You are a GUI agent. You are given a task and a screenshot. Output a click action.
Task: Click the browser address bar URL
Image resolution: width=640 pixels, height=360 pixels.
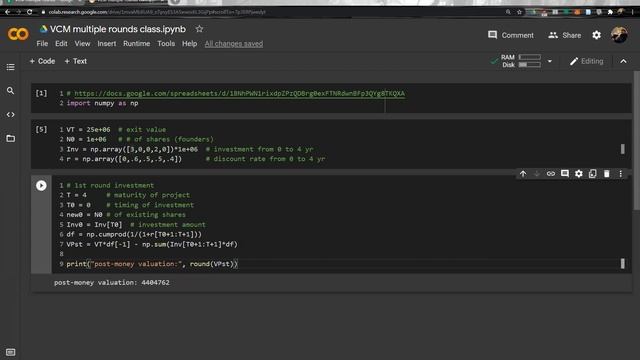[157, 12]
